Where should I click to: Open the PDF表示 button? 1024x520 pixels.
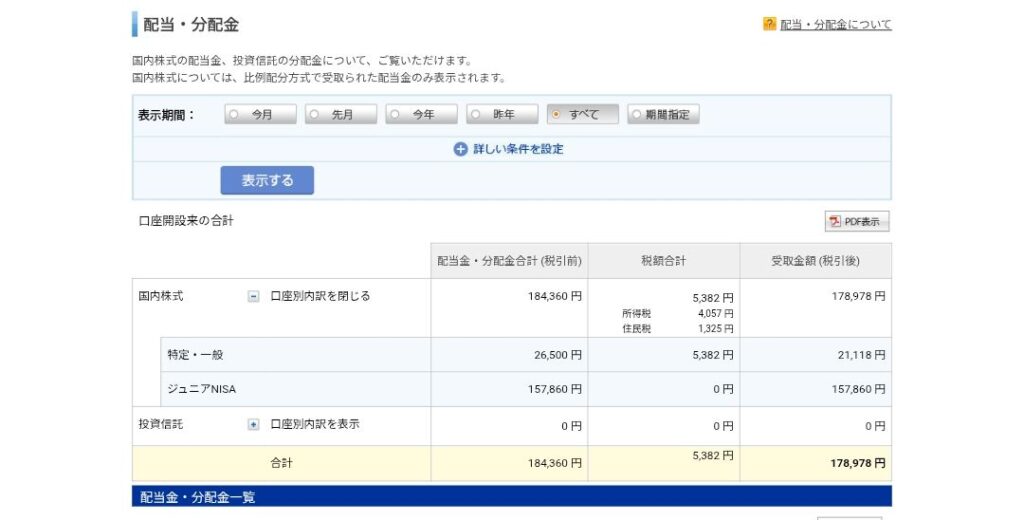pyautogui.click(x=857, y=221)
